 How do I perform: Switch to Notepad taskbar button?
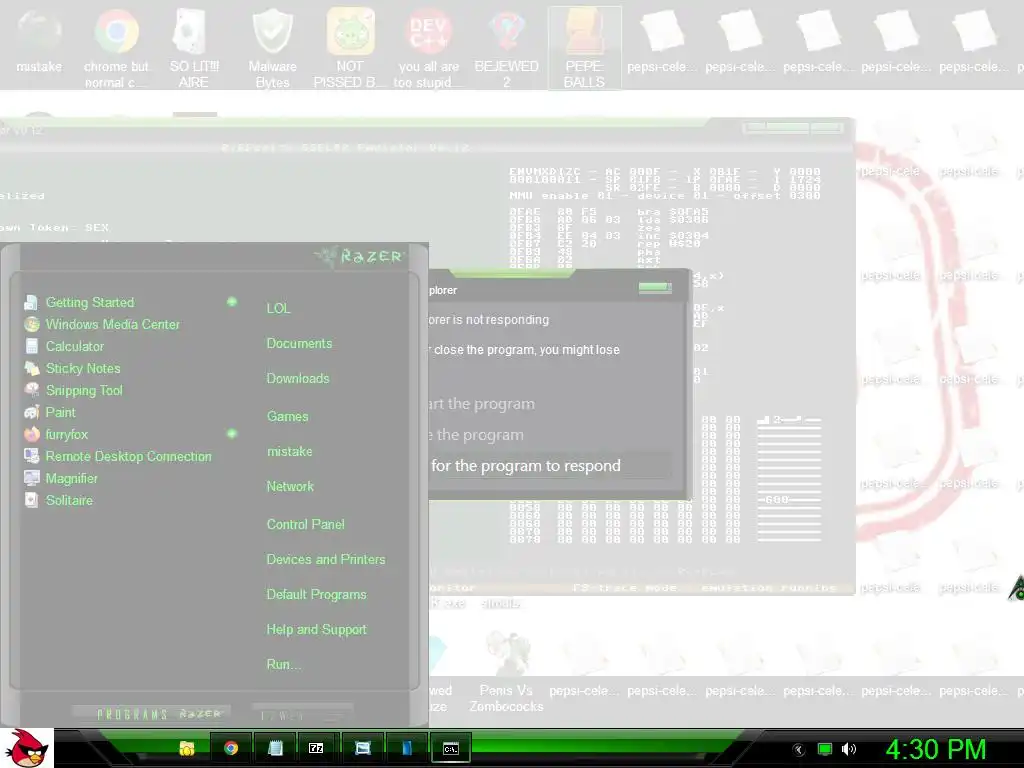click(x=276, y=748)
